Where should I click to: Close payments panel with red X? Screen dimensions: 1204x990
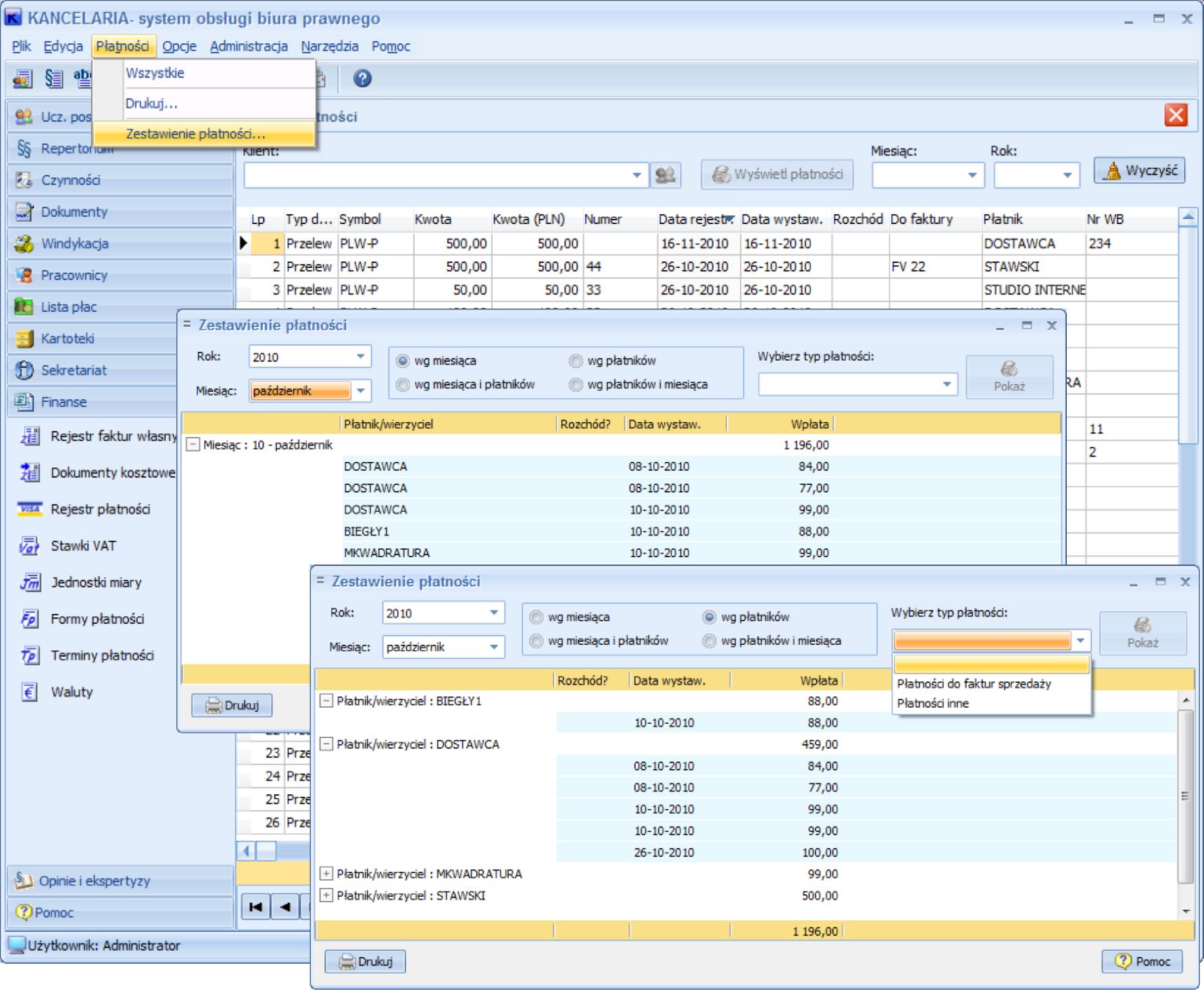1176,115
